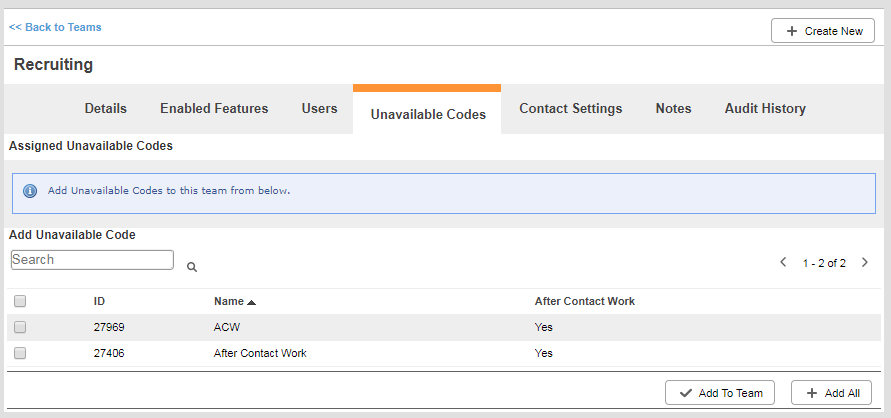Click the Add All button
The height and width of the screenshot is (418, 891).
[832, 393]
